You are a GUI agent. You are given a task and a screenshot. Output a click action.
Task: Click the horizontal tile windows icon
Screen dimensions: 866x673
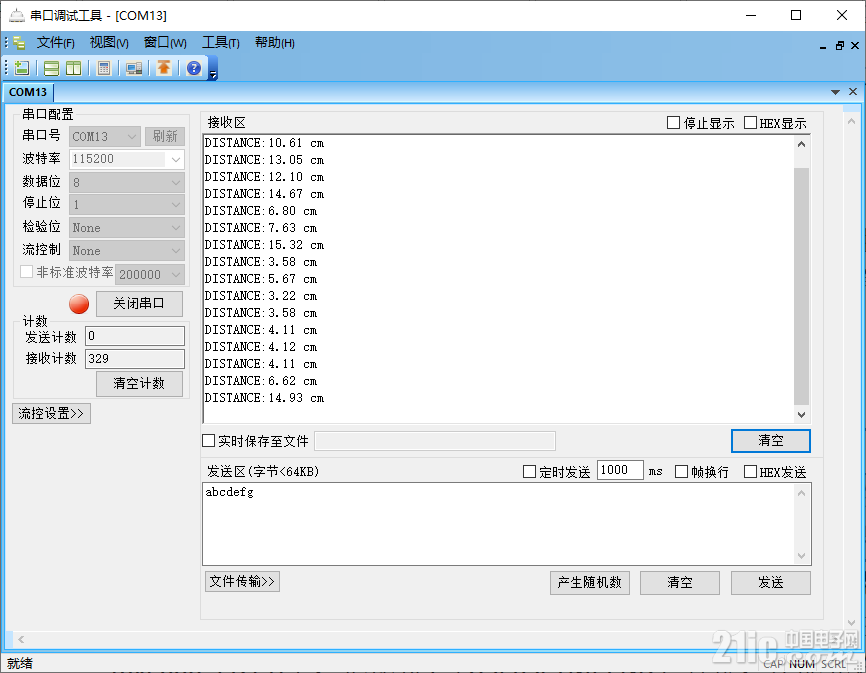(51, 68)
